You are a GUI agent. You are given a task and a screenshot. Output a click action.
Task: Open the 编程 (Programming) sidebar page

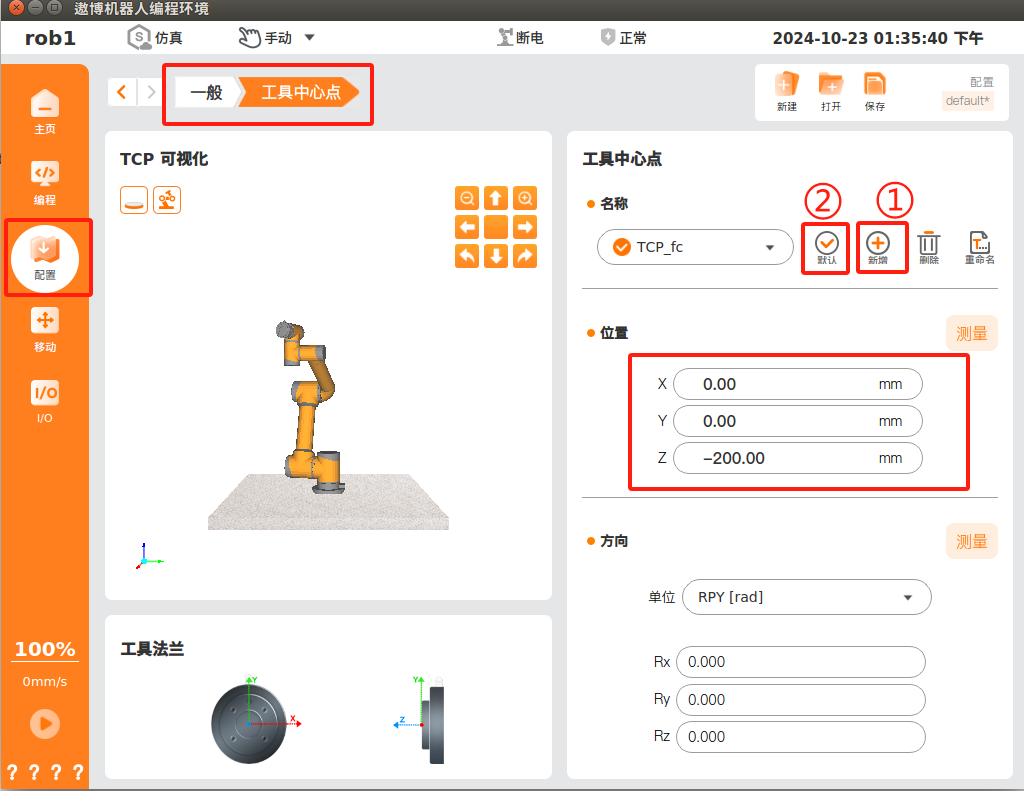(45, 182)
